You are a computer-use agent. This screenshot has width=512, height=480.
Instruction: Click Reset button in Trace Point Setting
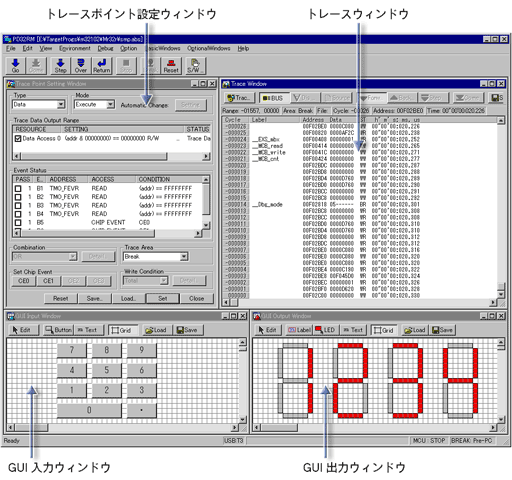point(61,298)
